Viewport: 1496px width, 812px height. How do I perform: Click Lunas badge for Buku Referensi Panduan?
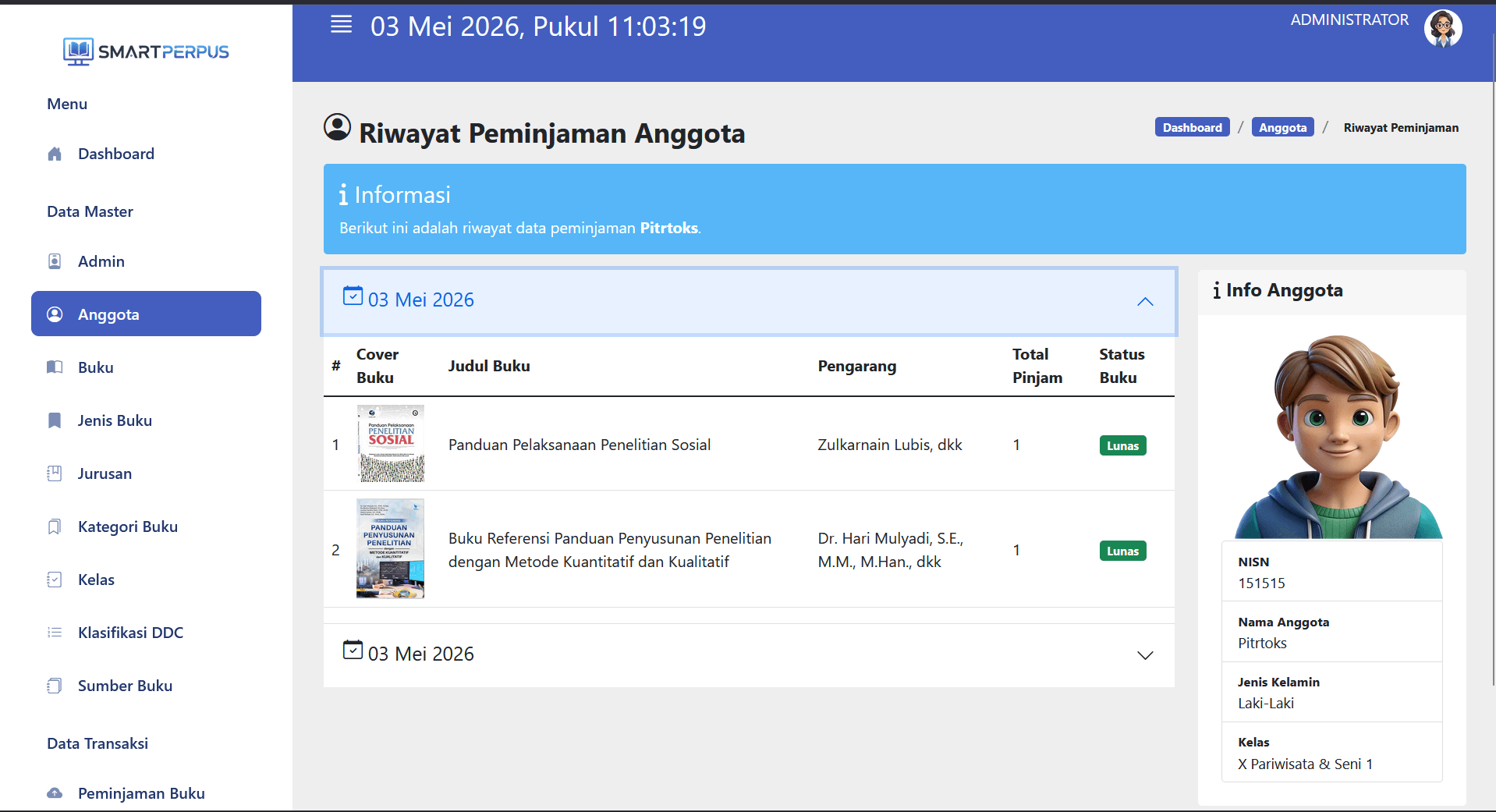pyautogui.click(x=1122, y=551)
